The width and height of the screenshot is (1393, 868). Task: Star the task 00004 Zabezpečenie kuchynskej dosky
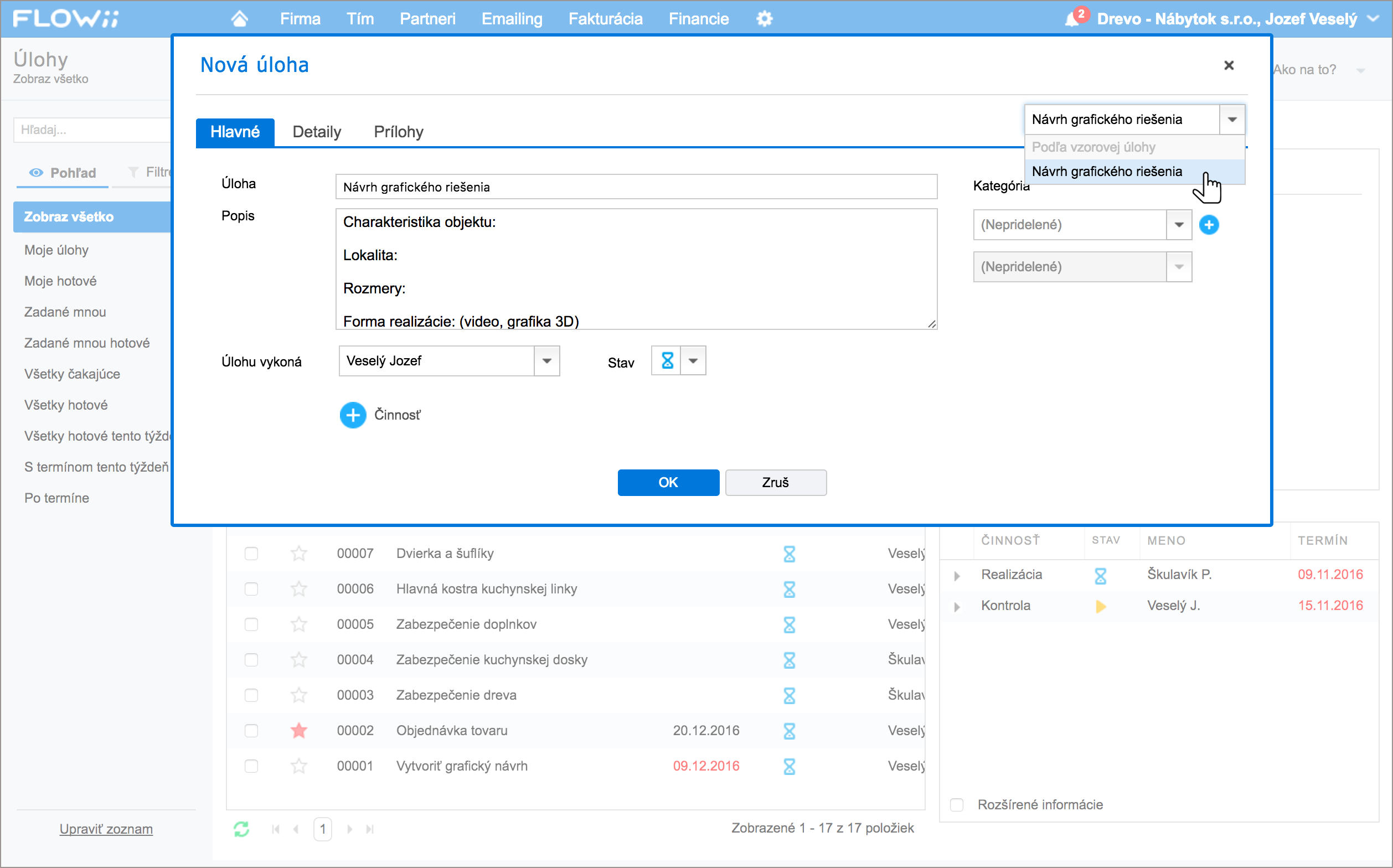pos(298,660)
